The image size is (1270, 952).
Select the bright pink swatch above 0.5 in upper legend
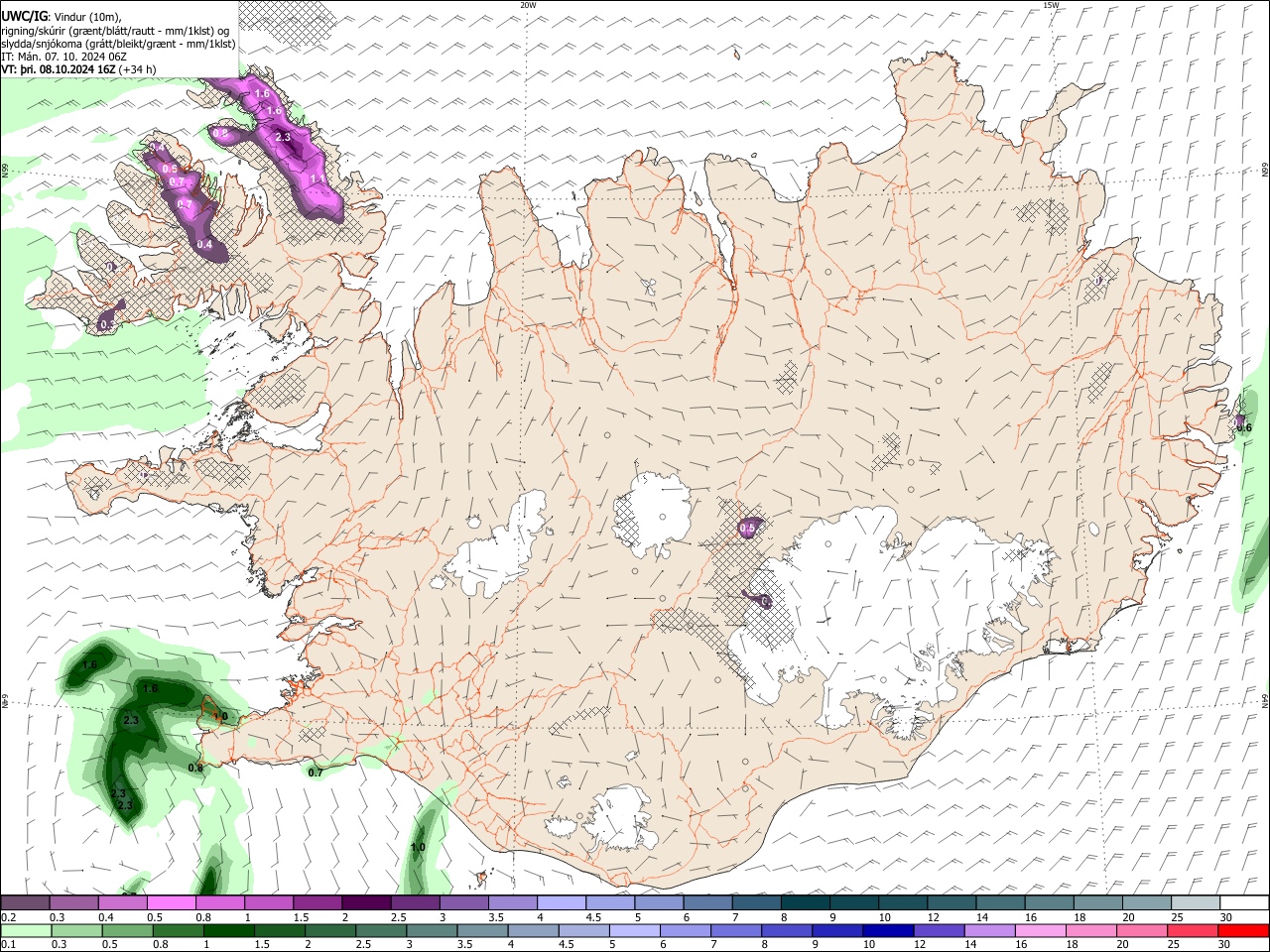[x=171, y=902]
